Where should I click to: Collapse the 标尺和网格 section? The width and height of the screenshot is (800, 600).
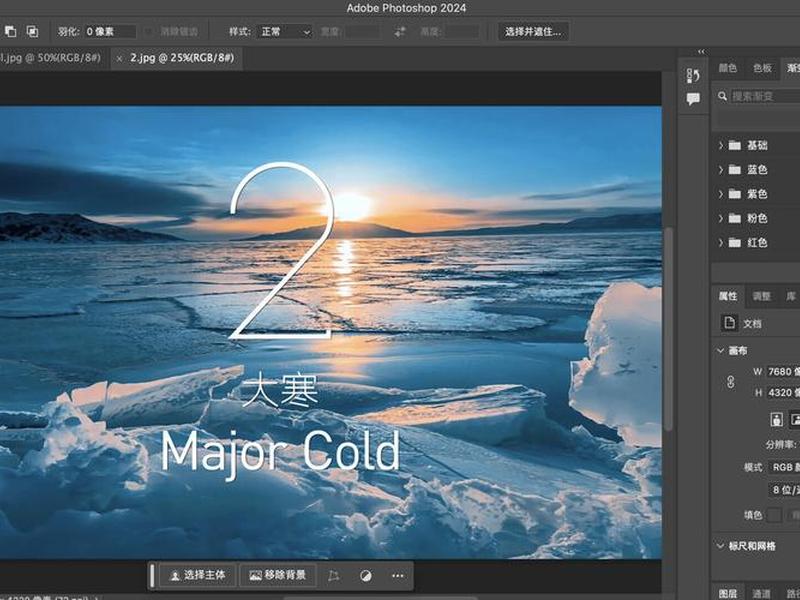click(x=720, y=546)
